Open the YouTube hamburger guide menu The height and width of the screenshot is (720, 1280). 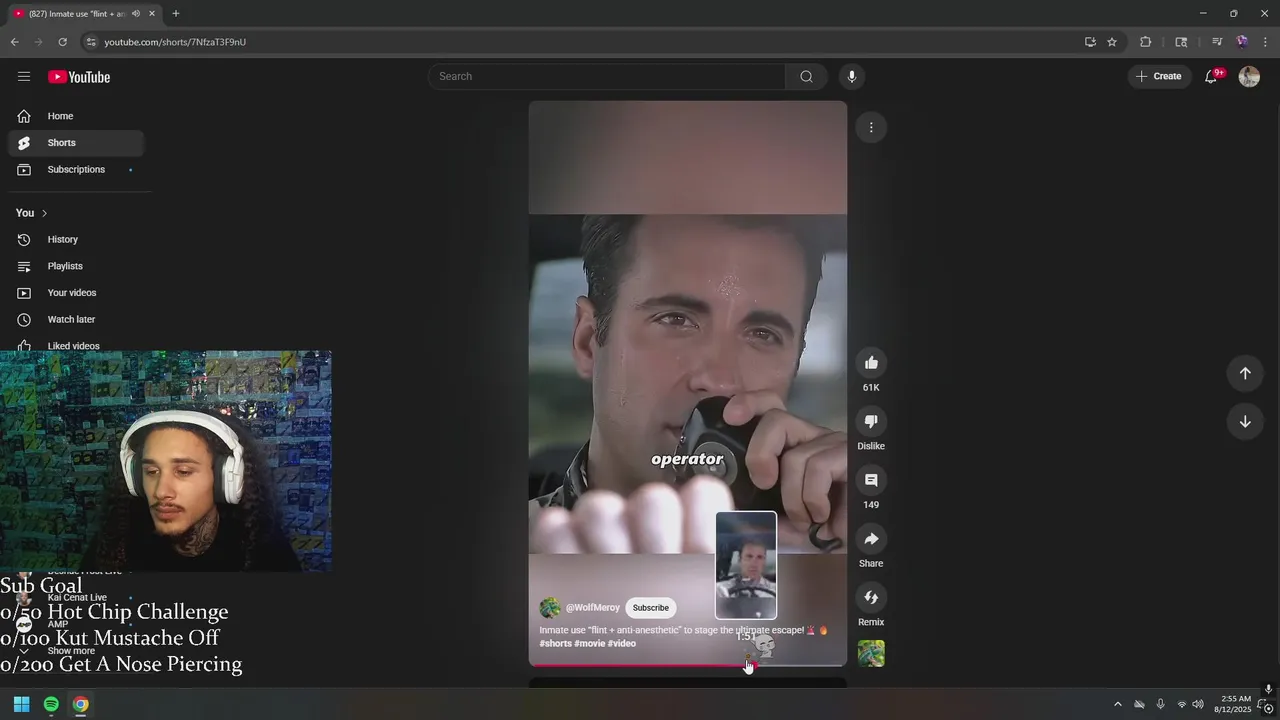(24, 77)
